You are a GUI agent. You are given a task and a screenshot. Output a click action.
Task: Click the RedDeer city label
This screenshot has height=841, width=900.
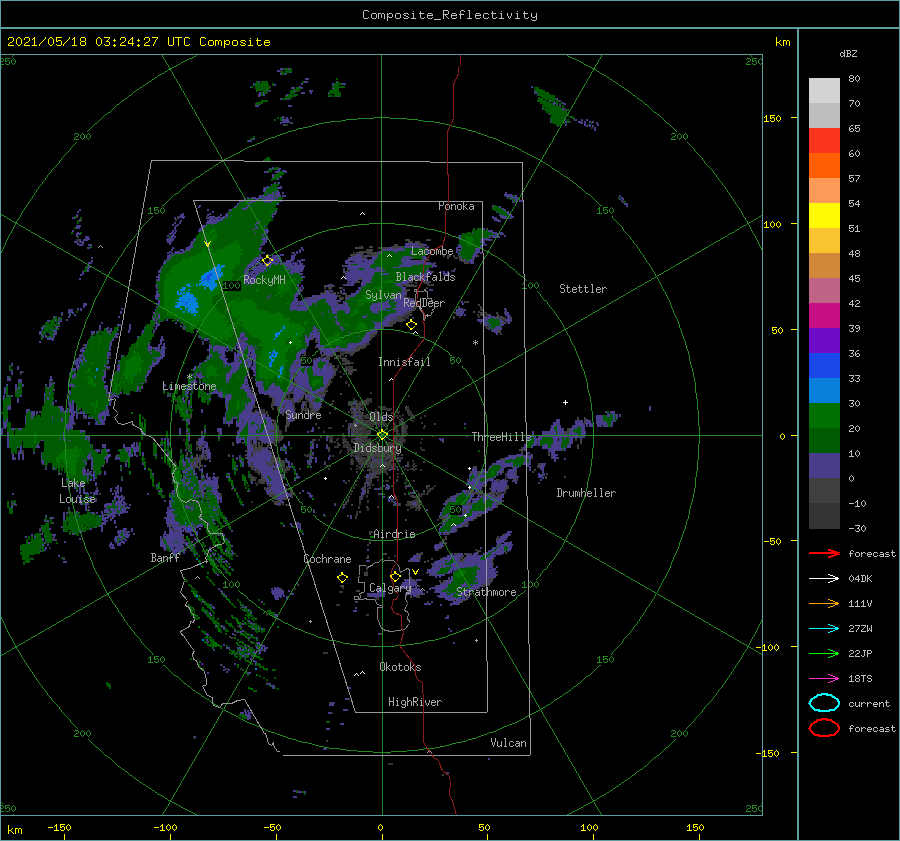pos(424,303)
